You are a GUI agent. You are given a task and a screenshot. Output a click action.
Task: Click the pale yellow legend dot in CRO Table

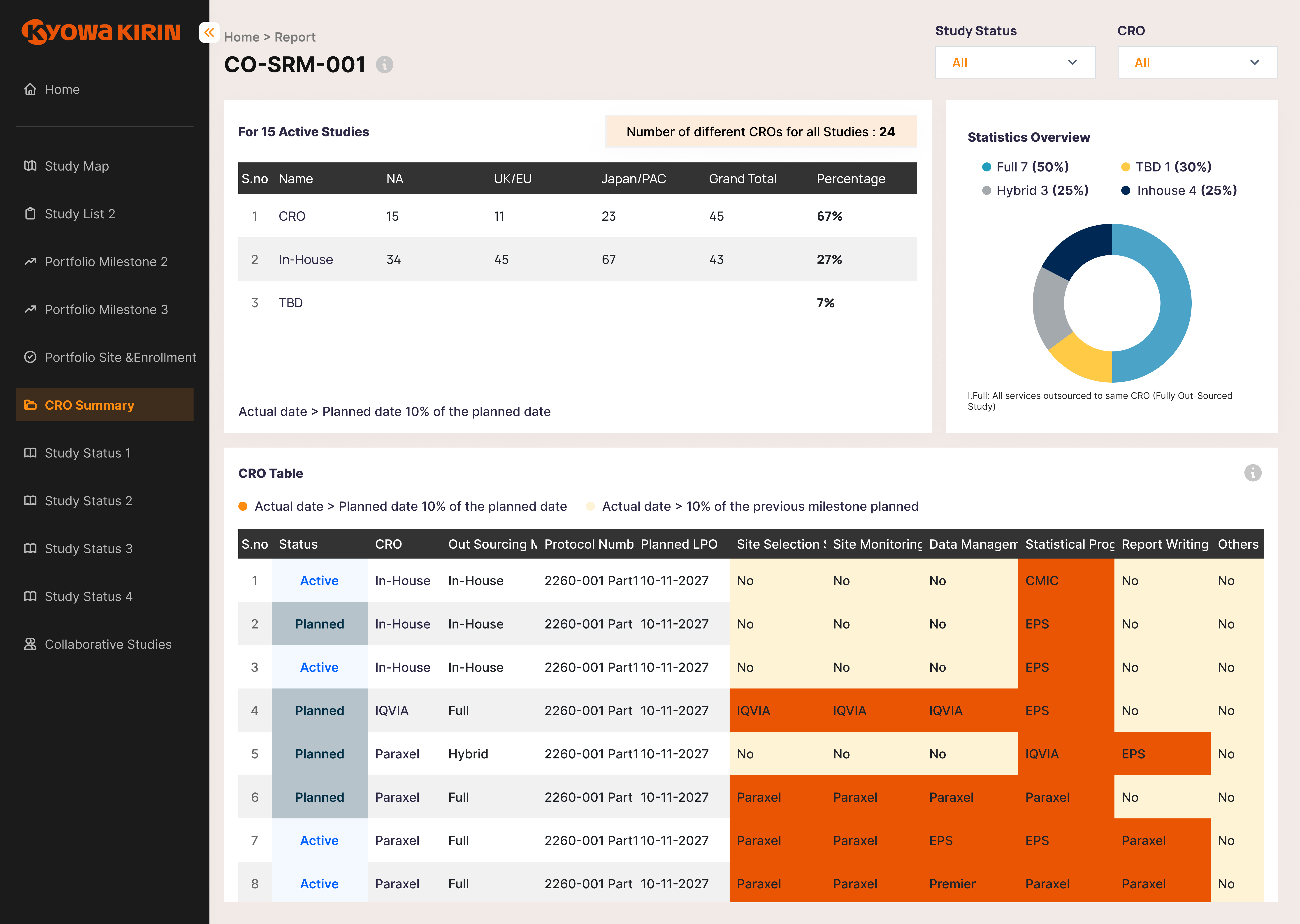[x=590, y=506]
